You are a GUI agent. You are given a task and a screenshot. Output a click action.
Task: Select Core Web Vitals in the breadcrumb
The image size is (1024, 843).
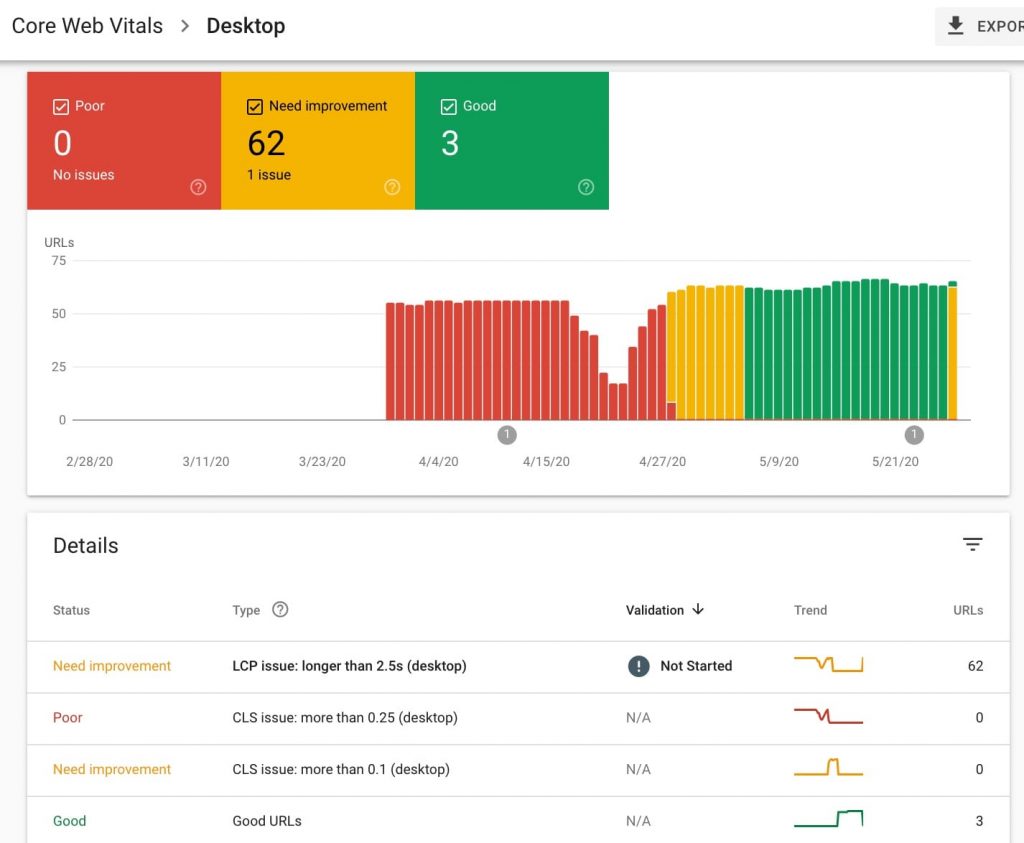click(86, 26)
